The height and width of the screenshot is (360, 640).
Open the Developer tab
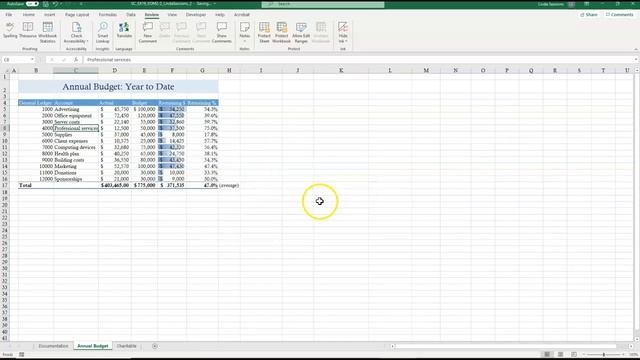(x=196, y=15)
